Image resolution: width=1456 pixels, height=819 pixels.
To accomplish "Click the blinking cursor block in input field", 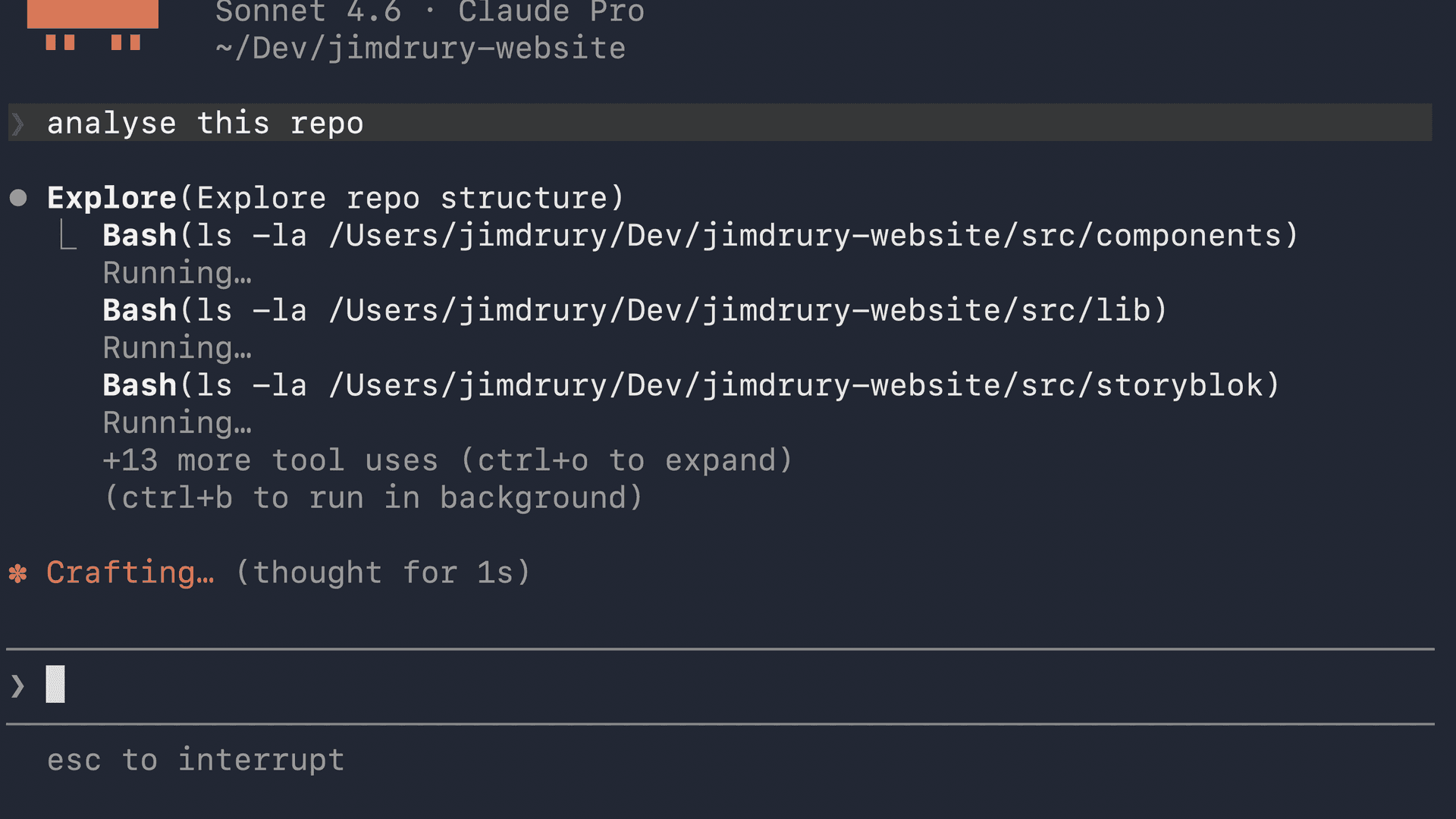I will (x=55, y=684).
